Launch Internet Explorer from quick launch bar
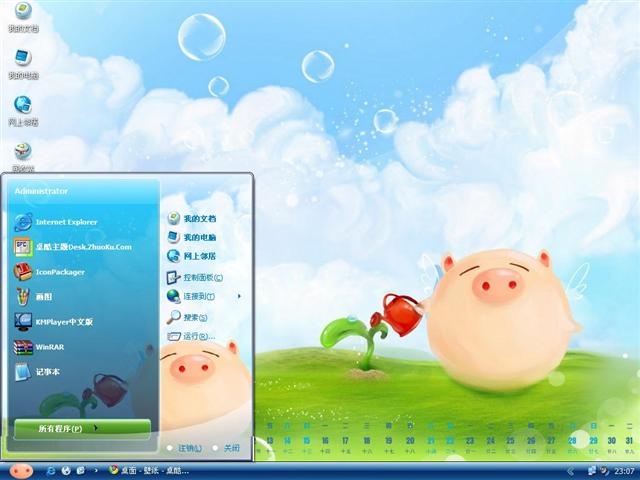Screen dimensions: 640x480 (51, 471)
